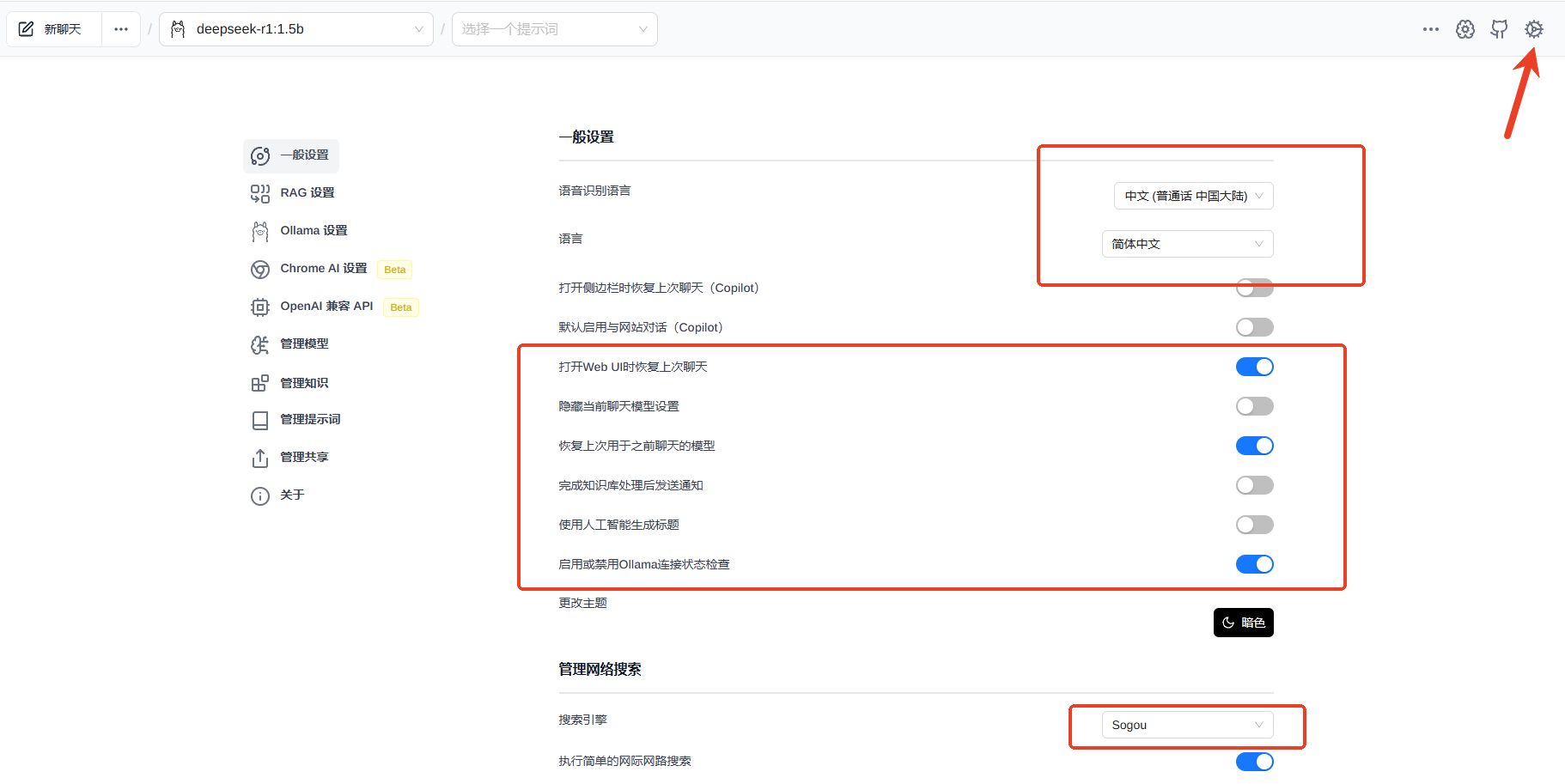1565x784 pixels.
Task: Enable 使用人工智能生成标题 switch
Action: point(1254,525)
